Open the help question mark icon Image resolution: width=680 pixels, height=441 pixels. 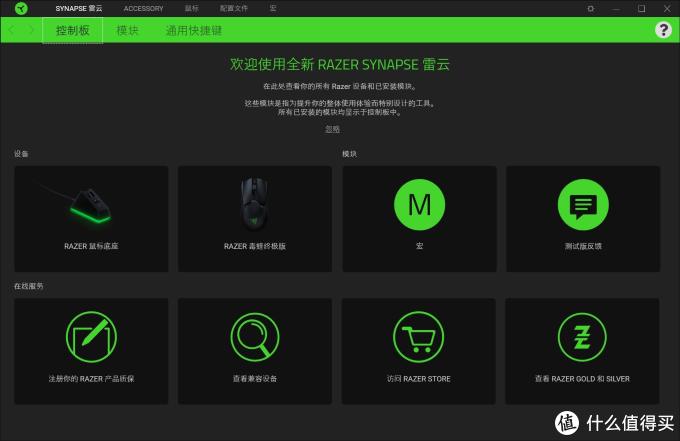663,30
